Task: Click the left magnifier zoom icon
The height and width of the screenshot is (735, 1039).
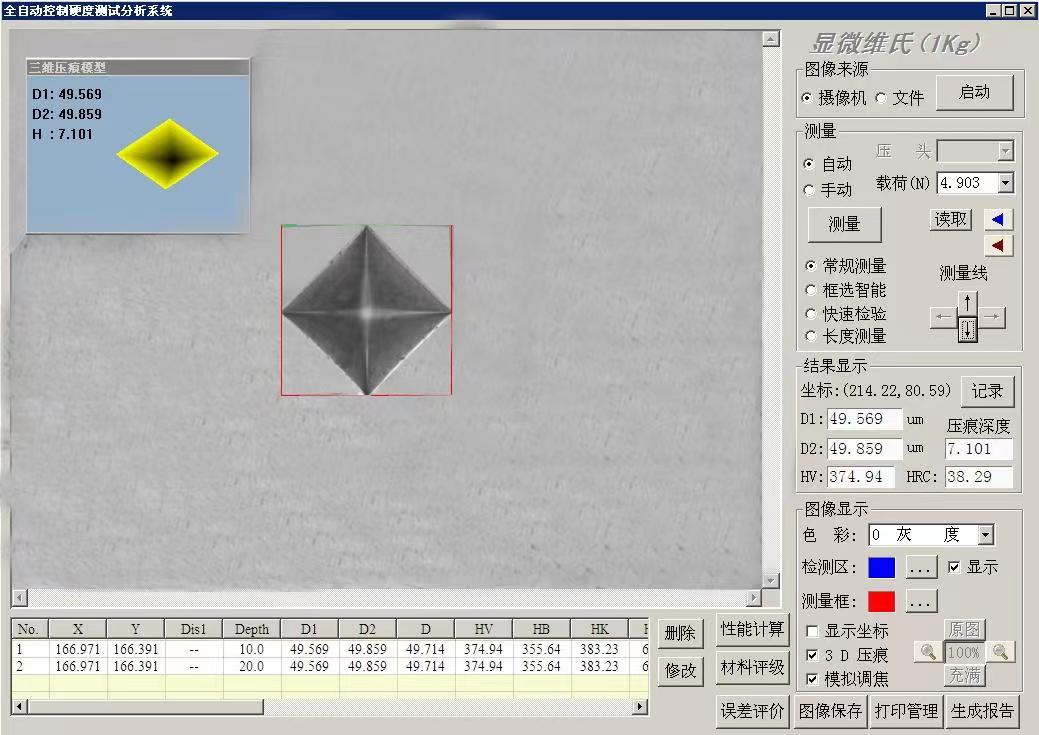Action: 929,652
